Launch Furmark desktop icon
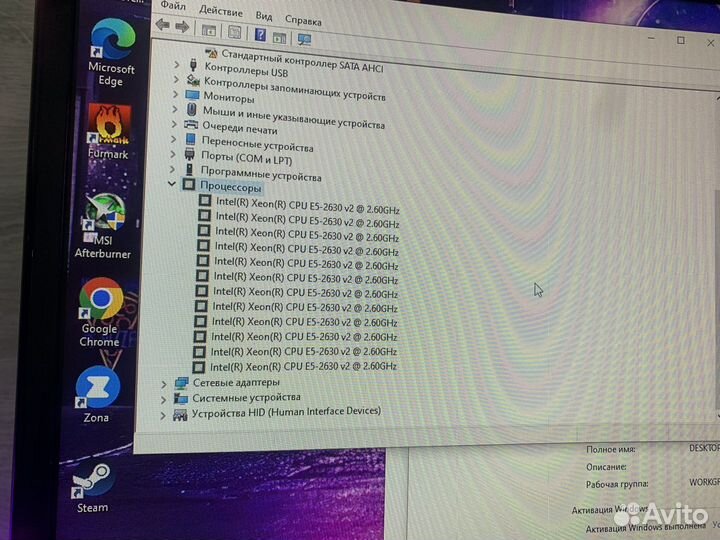 pyautogui.click(x=109, y=132)
